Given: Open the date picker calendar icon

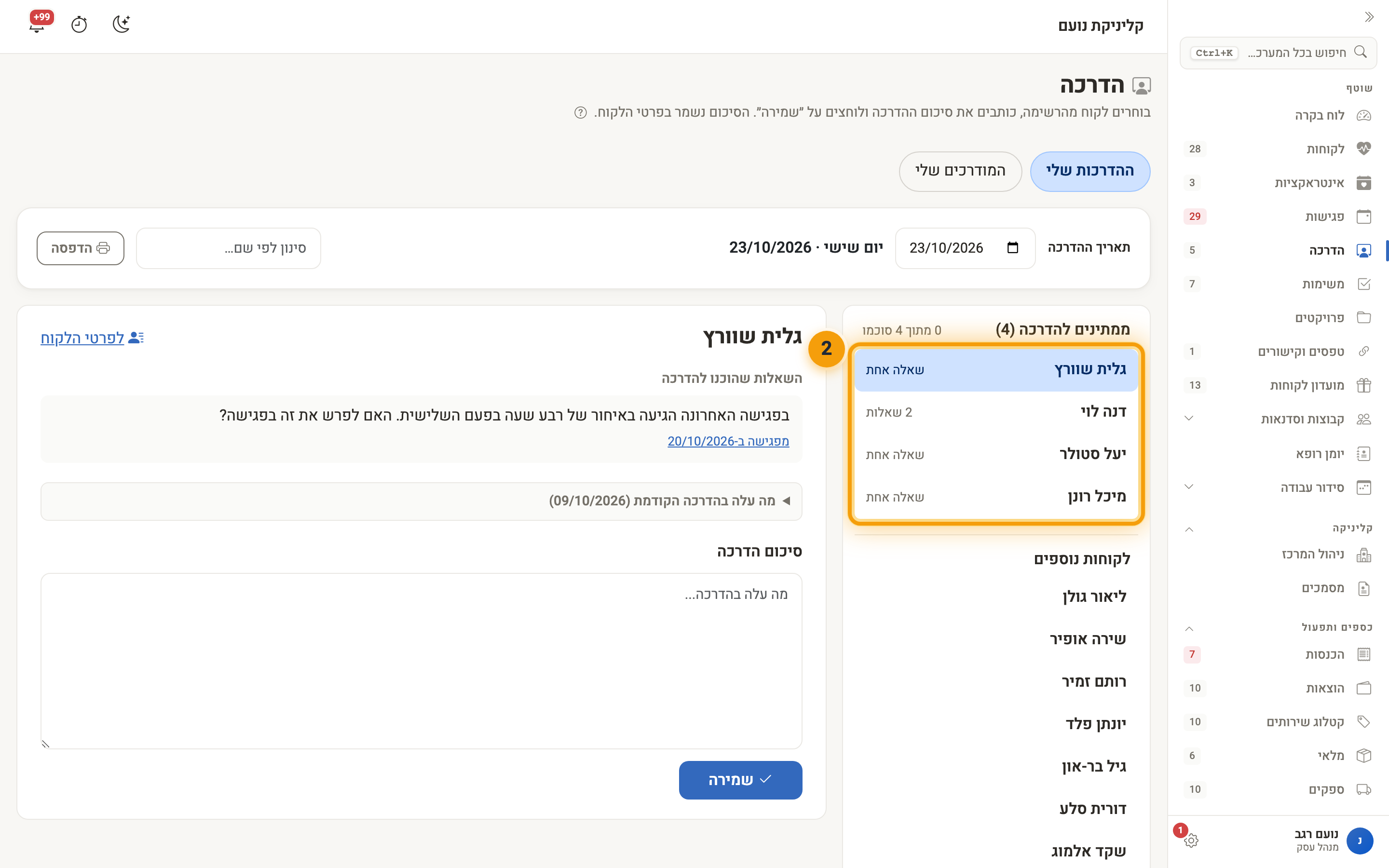Looking at the screenshot, I should coord(1012,247).
